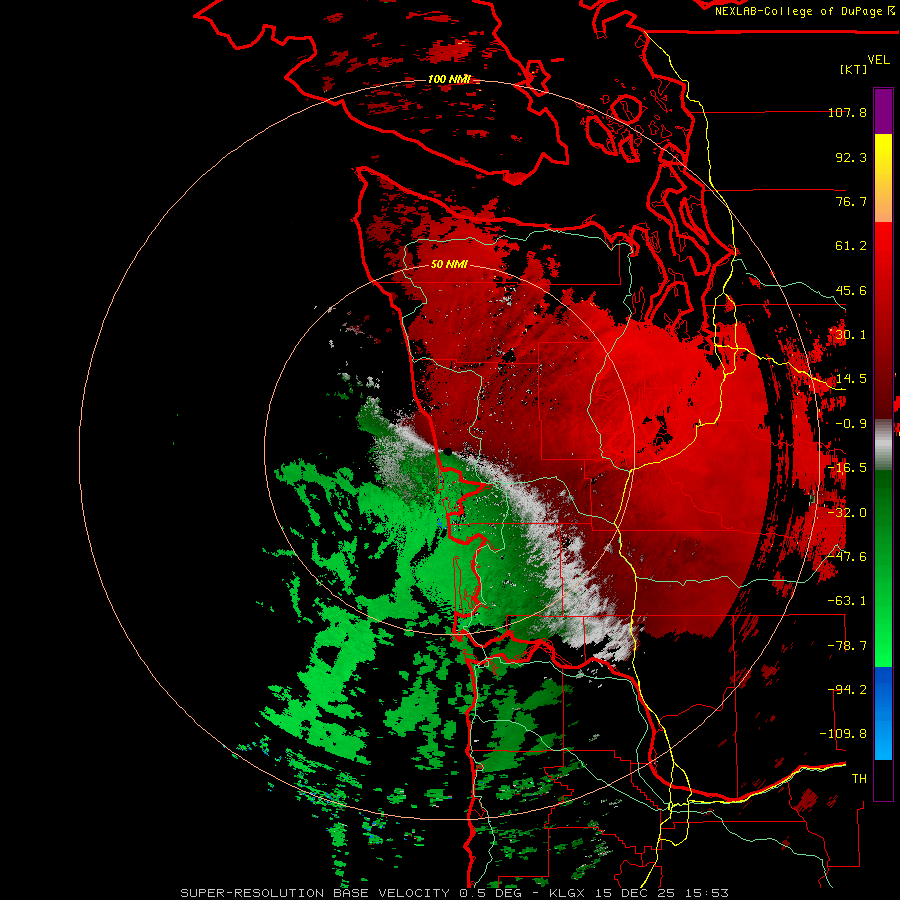
Task: Pick the blue segment of velocity scale
Action: click(883, 713)
